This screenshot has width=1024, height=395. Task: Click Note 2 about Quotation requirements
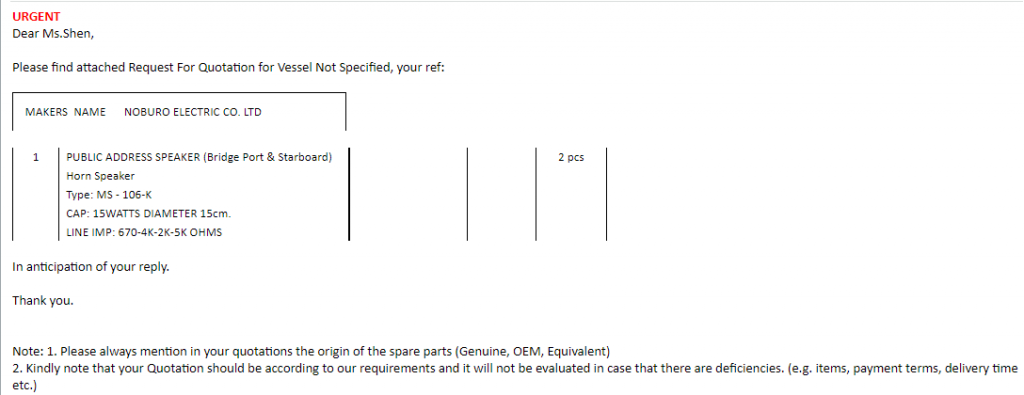(x=515, y=369)
